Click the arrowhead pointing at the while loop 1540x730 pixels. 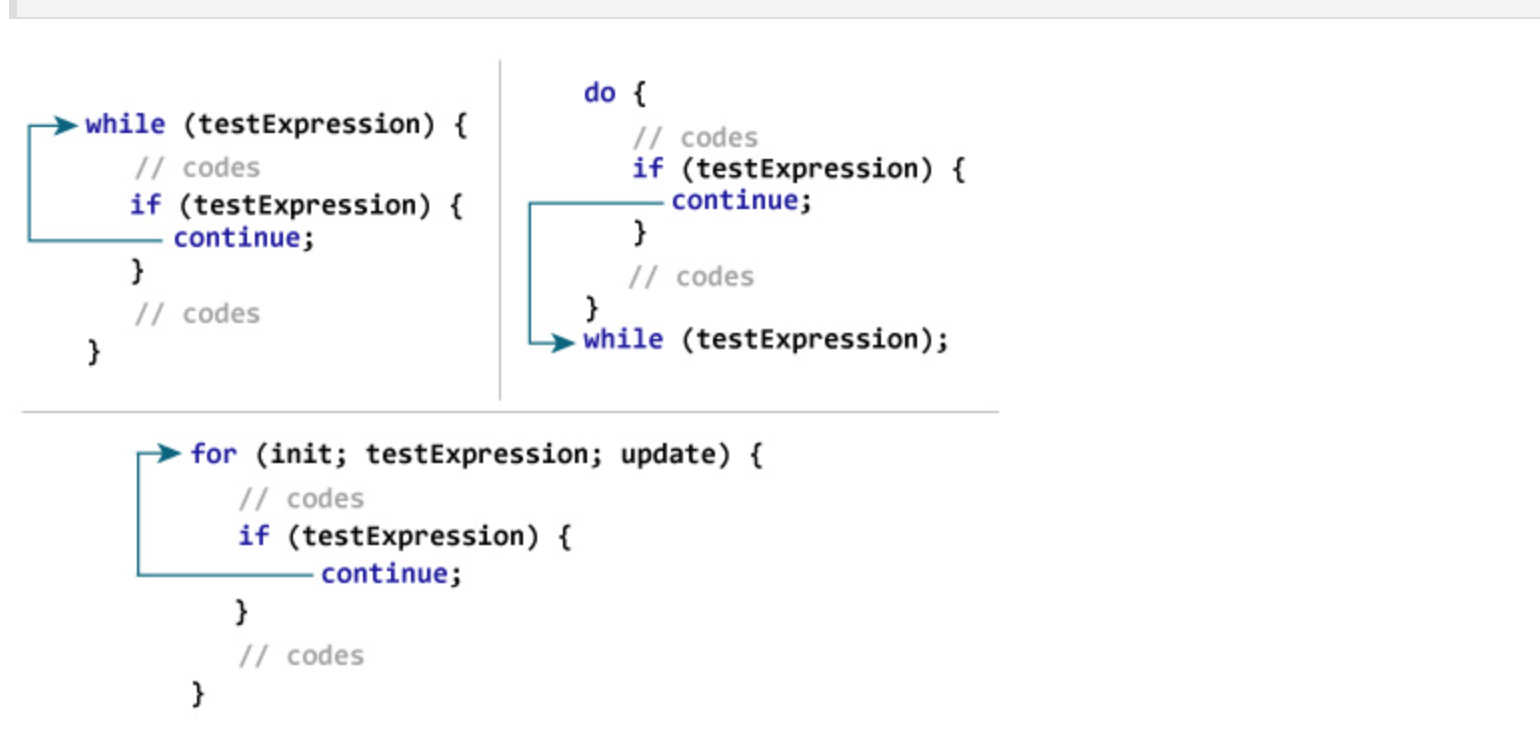[x=67, y=125]
